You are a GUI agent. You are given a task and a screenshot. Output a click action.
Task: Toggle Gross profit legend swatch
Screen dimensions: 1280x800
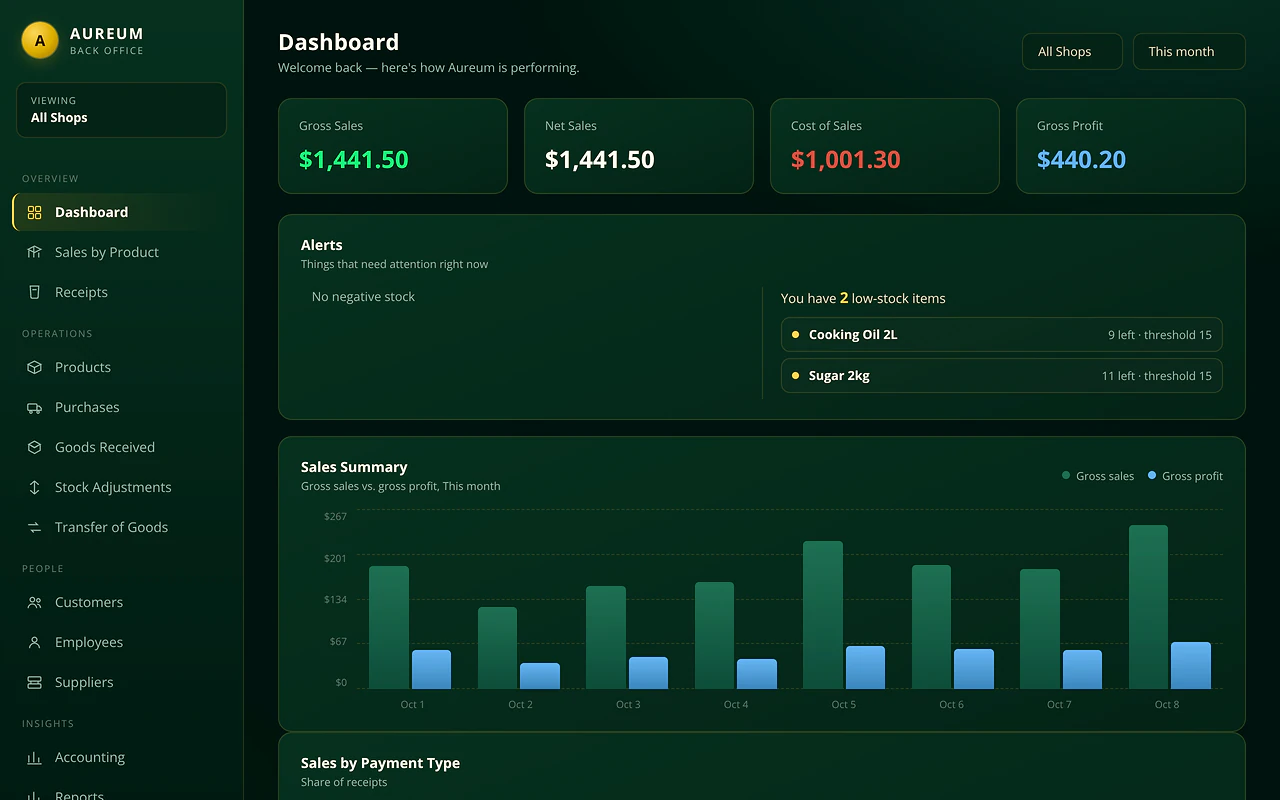point(1152,476)
